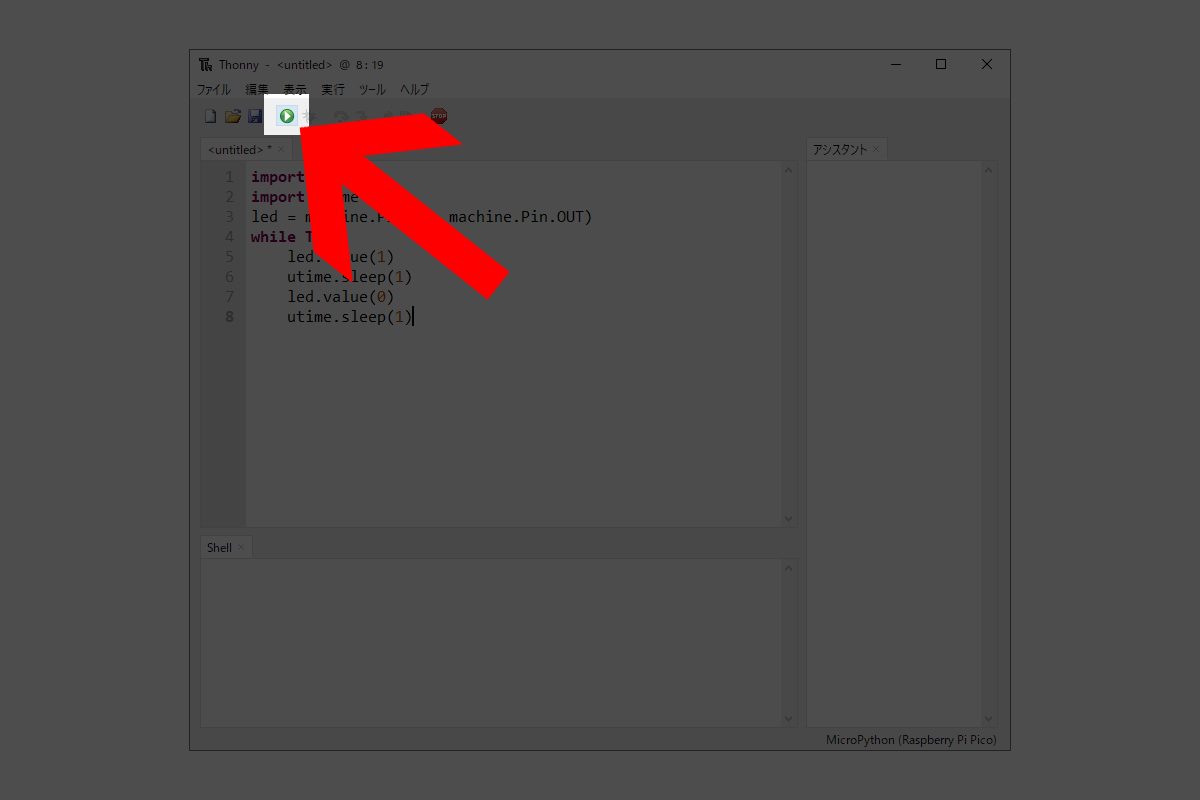1200x800 pixels.
Task: Open the ファイル menu
Action: 213,89
